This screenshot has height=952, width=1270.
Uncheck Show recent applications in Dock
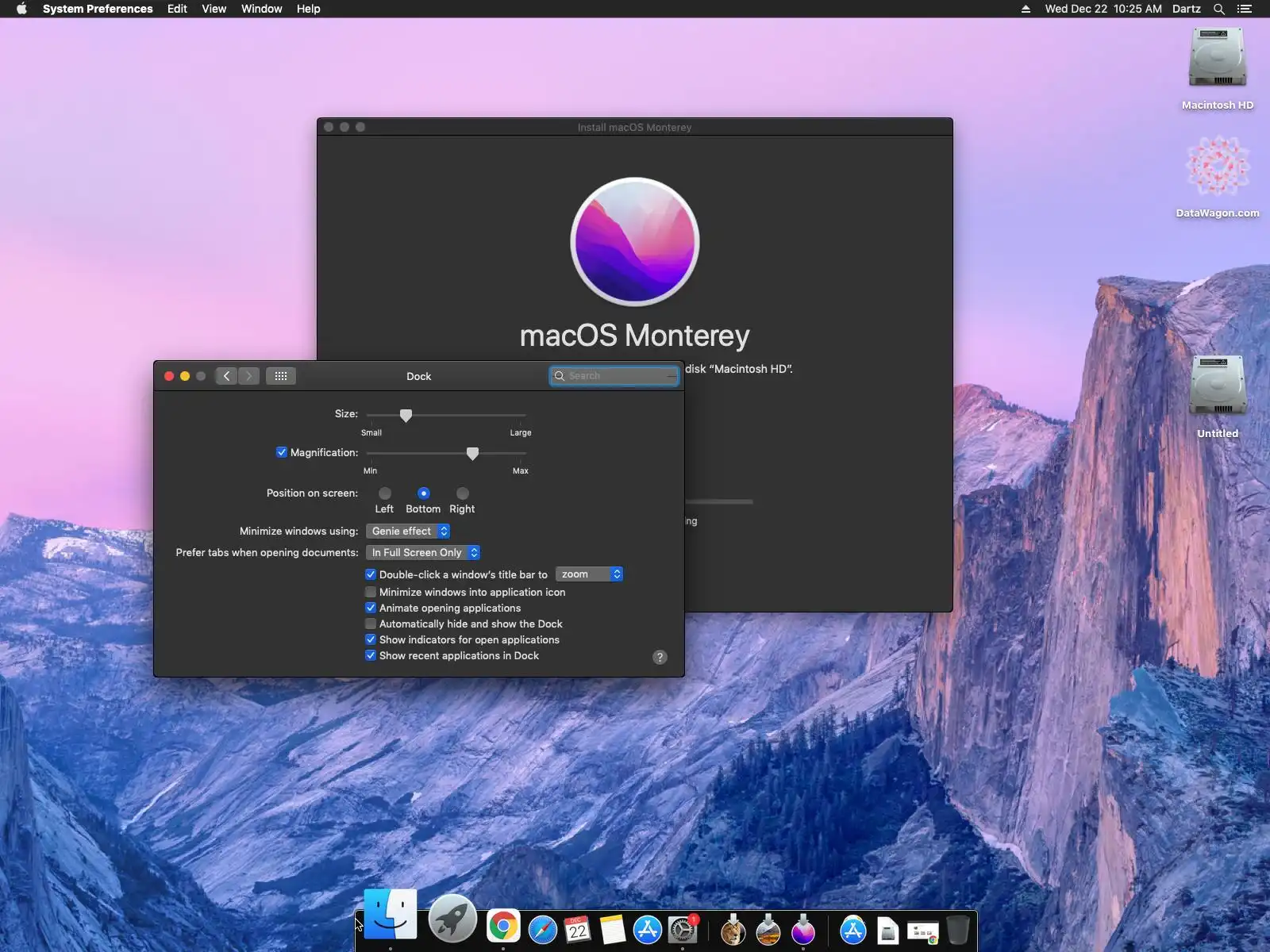pos(371,655)
